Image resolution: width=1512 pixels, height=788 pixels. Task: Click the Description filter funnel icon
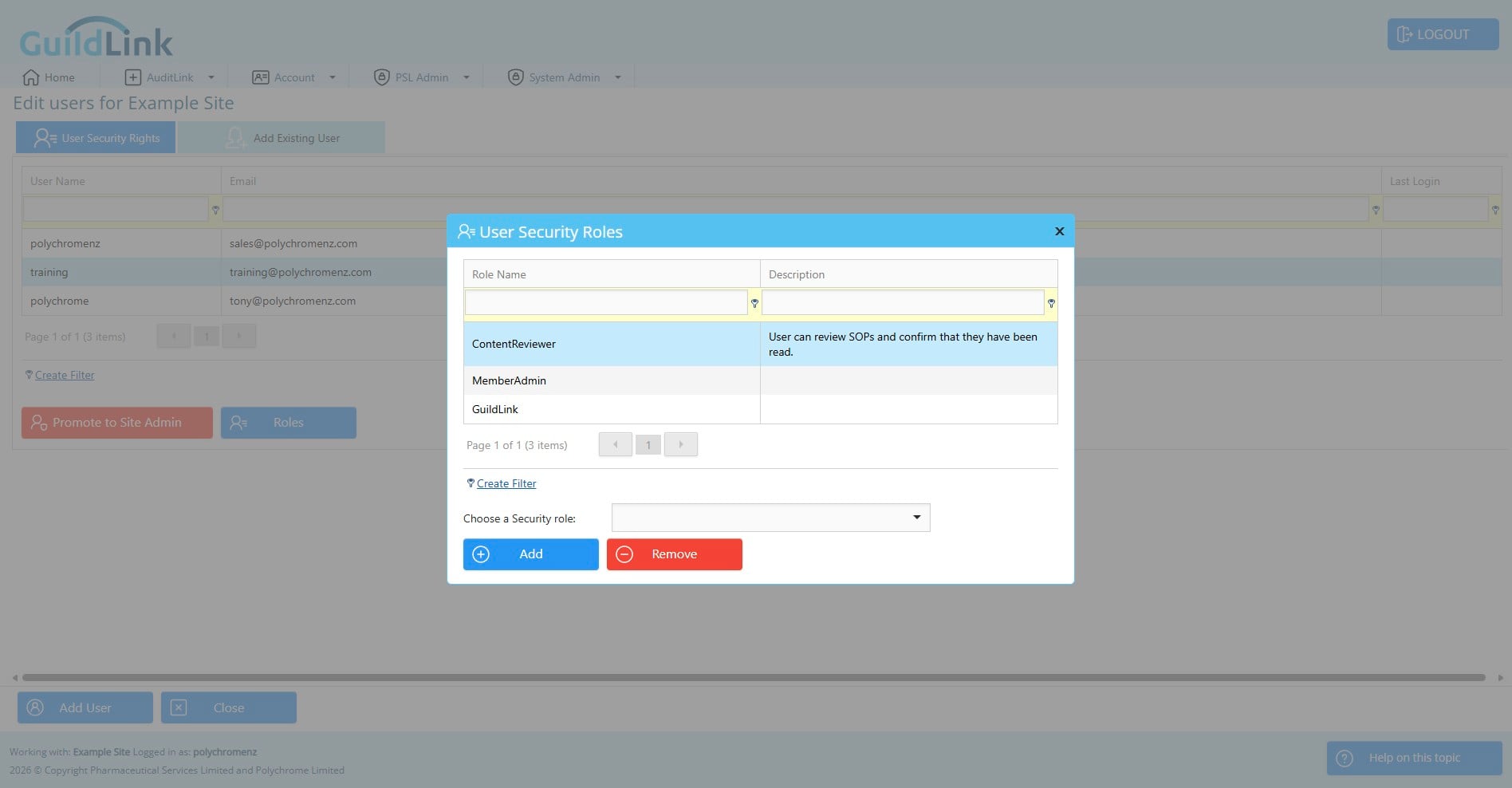(x=1051, y=303)
